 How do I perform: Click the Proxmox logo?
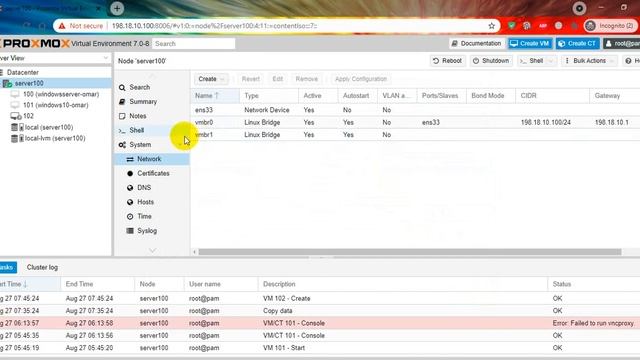[36, 43]
